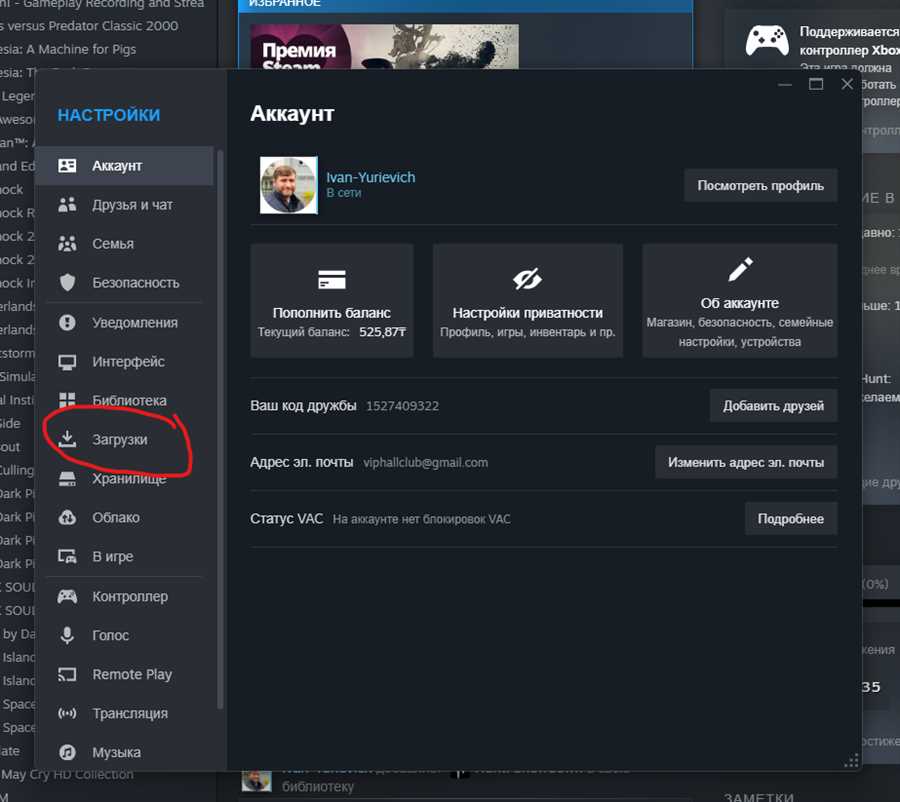
Task: Click the balance value 525,87₸
Action: pyautogui.click(x=382, y=332)
